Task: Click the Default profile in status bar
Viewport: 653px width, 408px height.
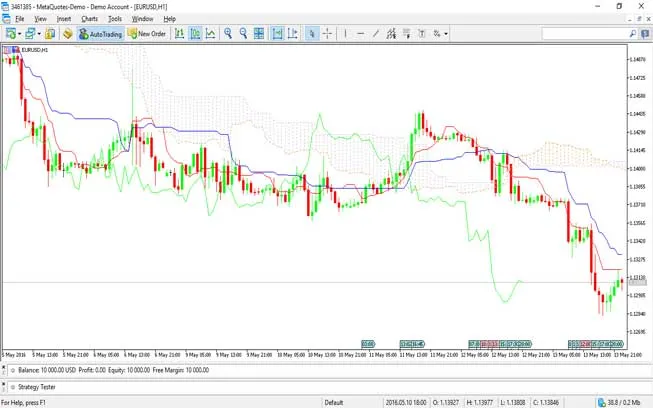Action: tap(334, 403)
